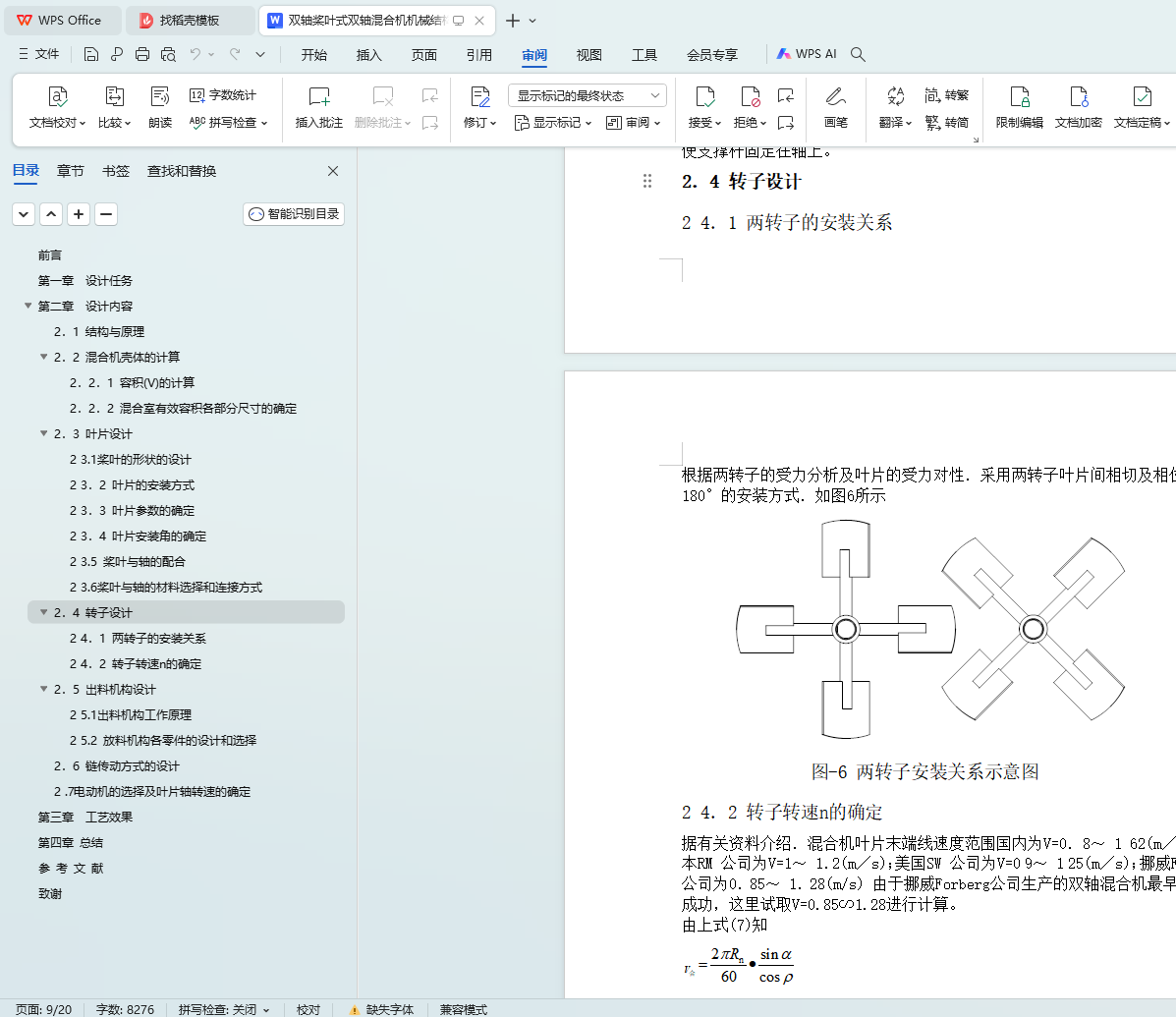This screenshot has width=1176, height=1017.
Task: Collapse the 2.3 叶片设计 outline node
Action: pyautogui.click(x=43, y=433)
